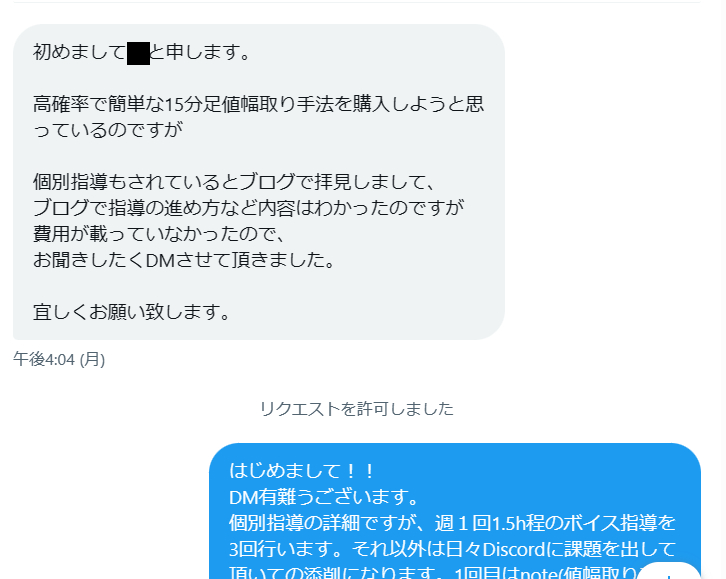
Task: Click the はじめまして！！ line in reply
Action: click(x=301, y=471)
